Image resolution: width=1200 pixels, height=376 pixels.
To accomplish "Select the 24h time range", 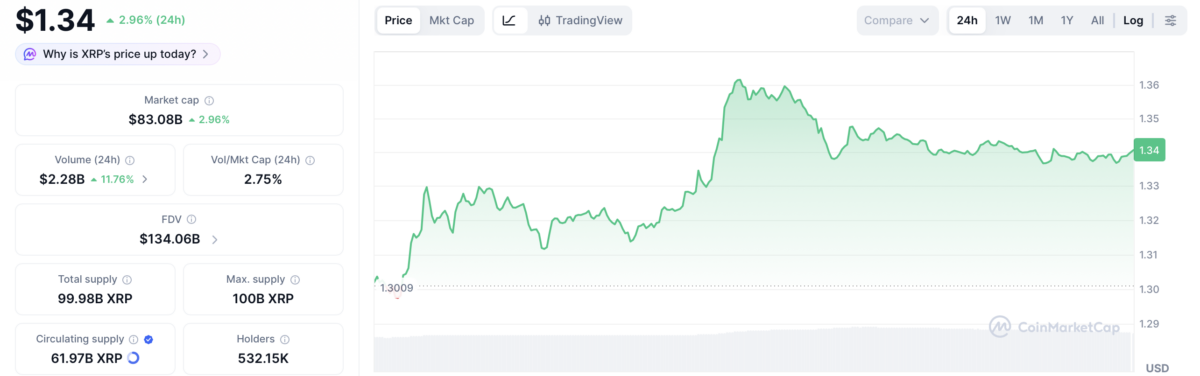I will coord(967,20).
